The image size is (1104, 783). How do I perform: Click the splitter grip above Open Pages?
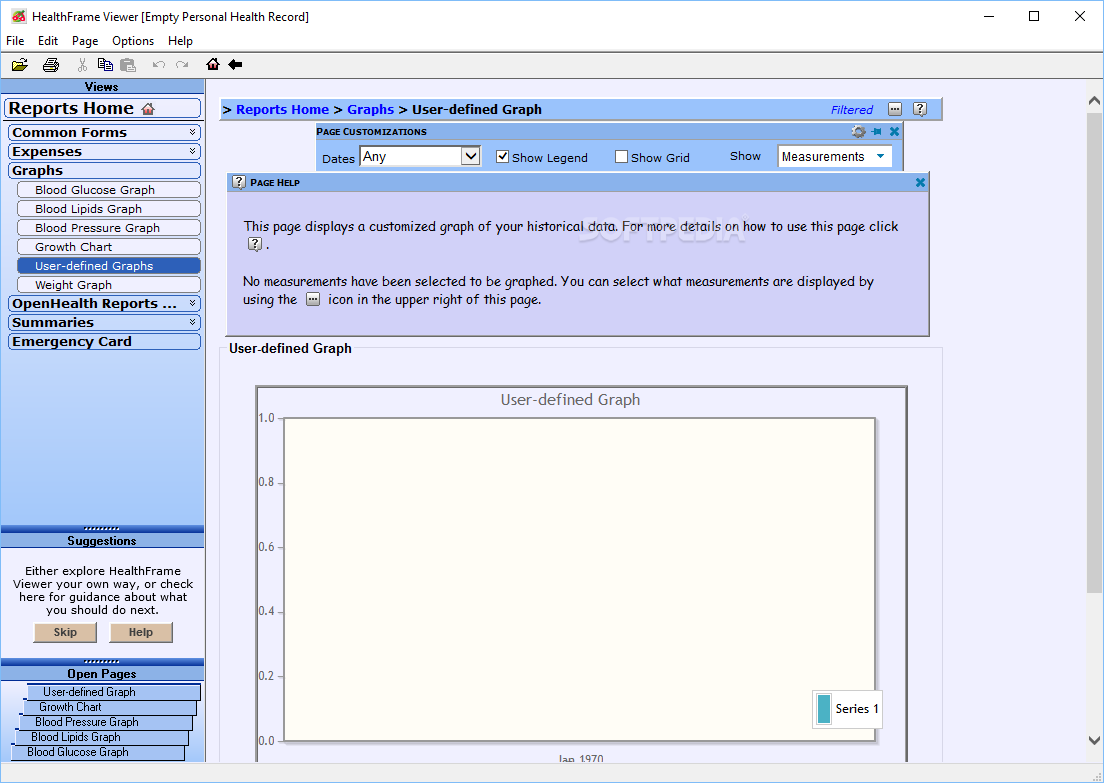coord(102,662)
